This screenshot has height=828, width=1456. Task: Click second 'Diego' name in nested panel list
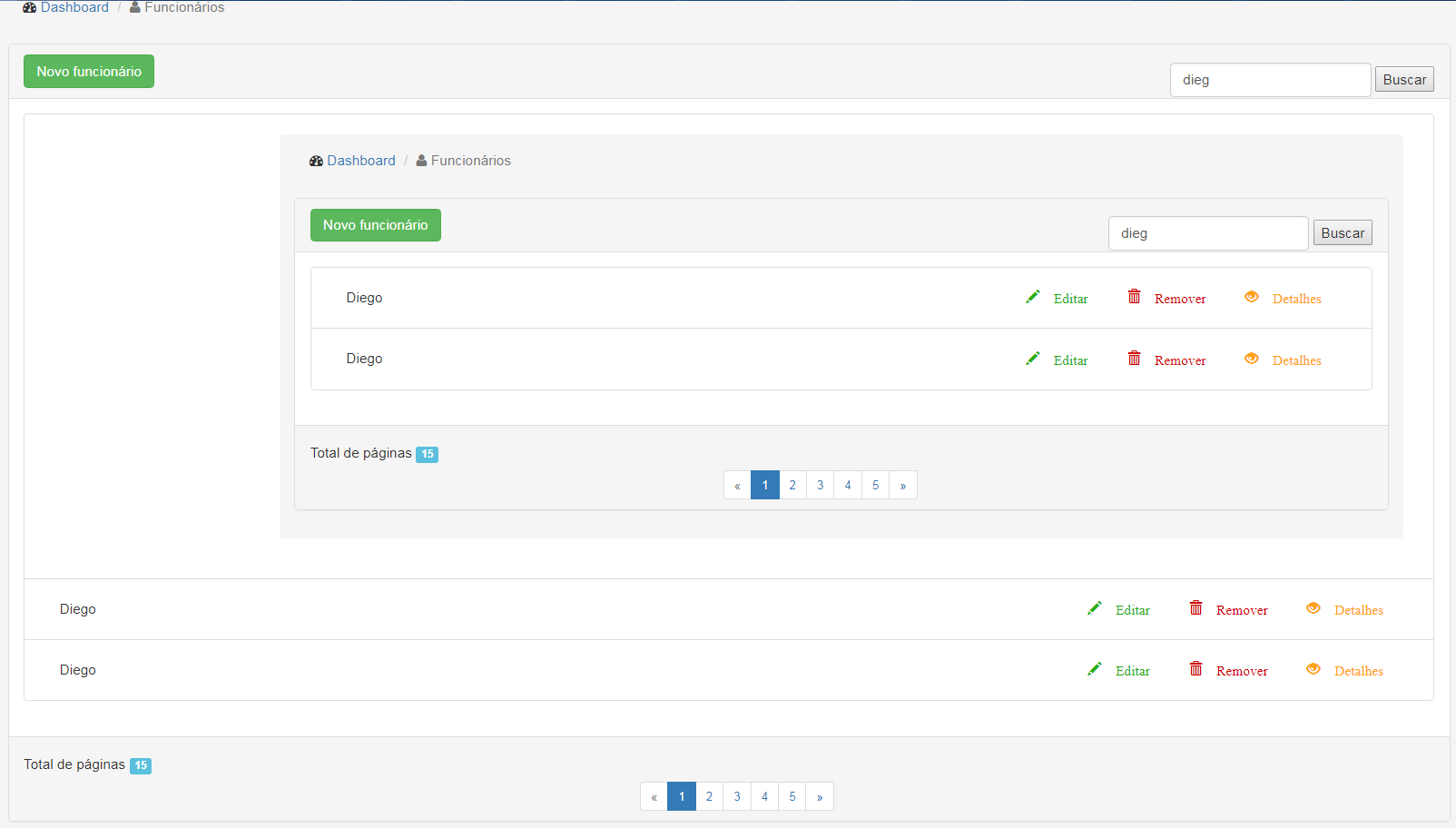[x=364, y=359]
